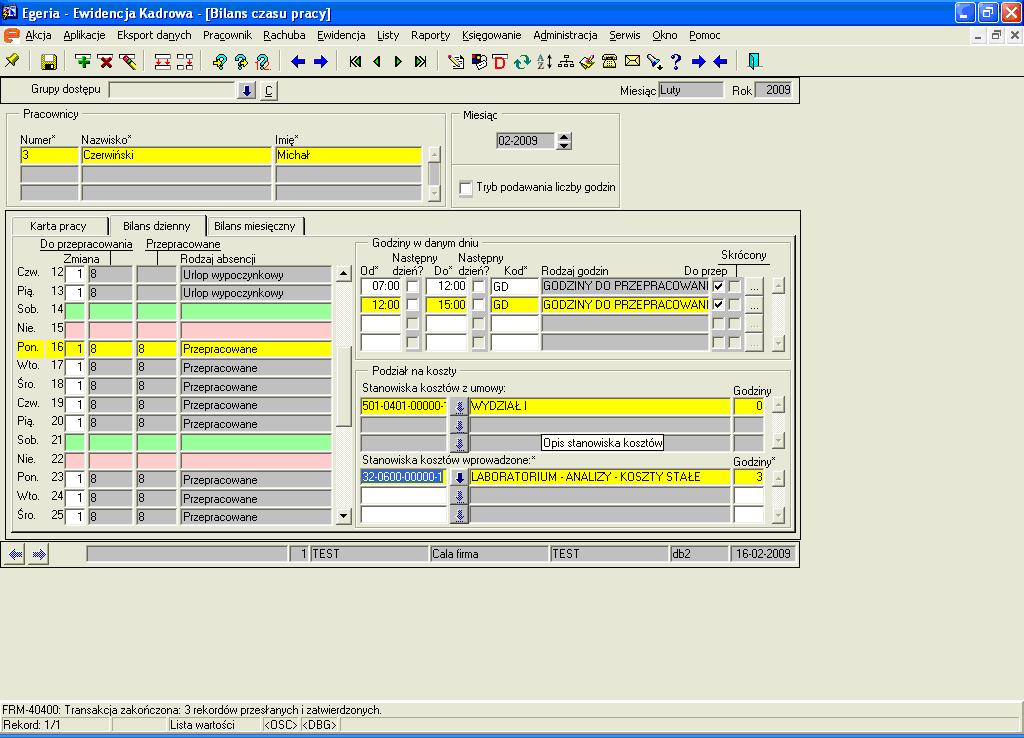Open the Akcja menu

38,35
